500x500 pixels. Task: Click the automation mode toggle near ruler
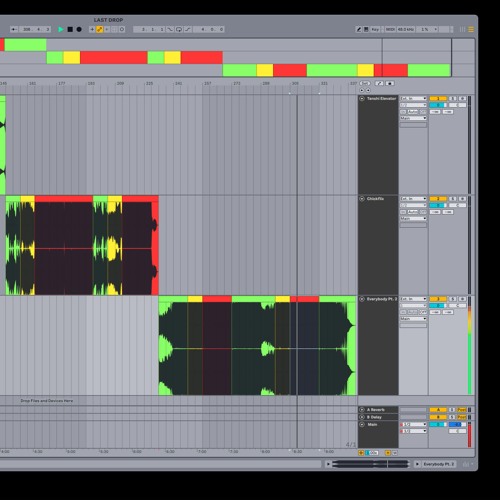click(379, 83)
